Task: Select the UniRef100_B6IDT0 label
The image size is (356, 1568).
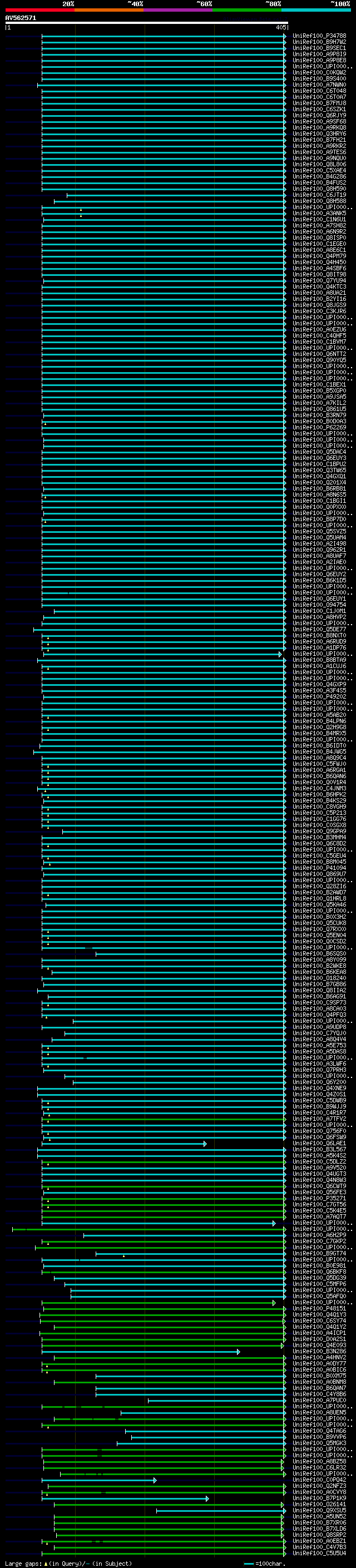Action: pos(319,745)
